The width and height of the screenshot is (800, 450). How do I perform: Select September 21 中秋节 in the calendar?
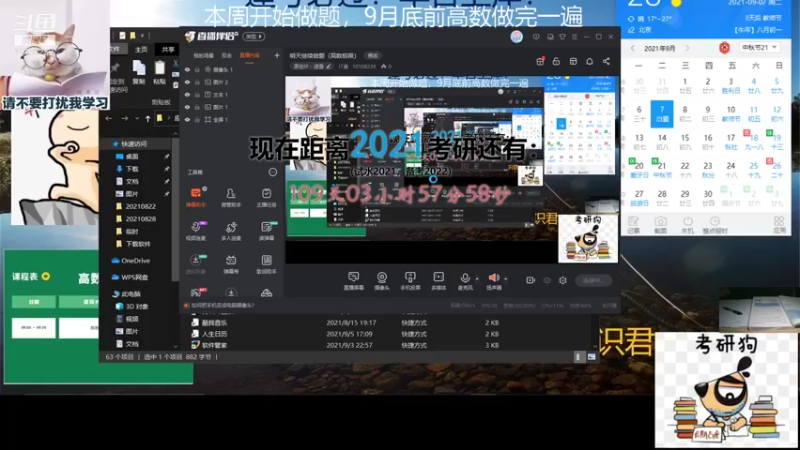(x=662, y=169)
